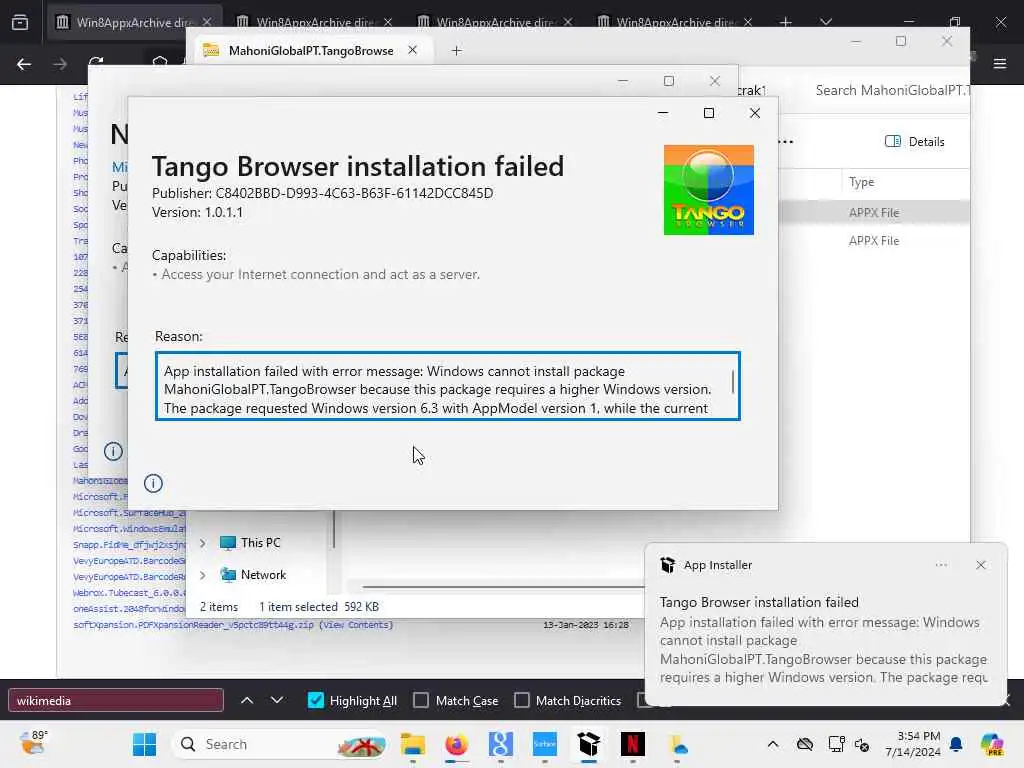This screenshot has height=768, width=1024.
Task: Expand the This PC tree node
Action: [203, 543]
